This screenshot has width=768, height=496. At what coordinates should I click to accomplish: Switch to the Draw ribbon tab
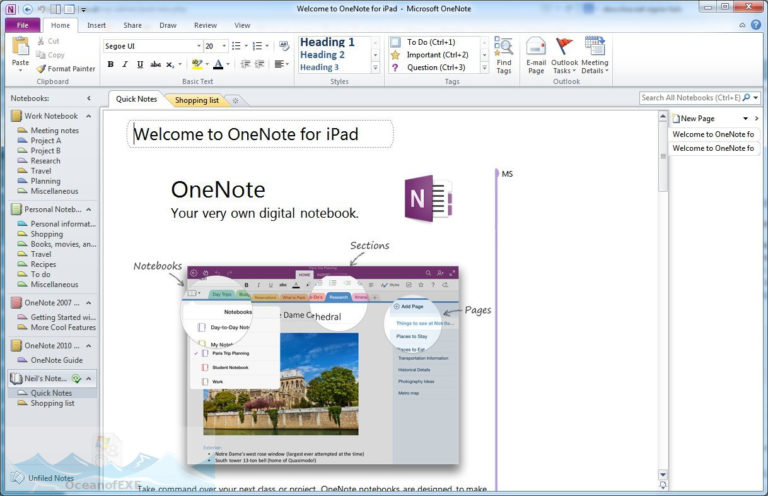168,25
